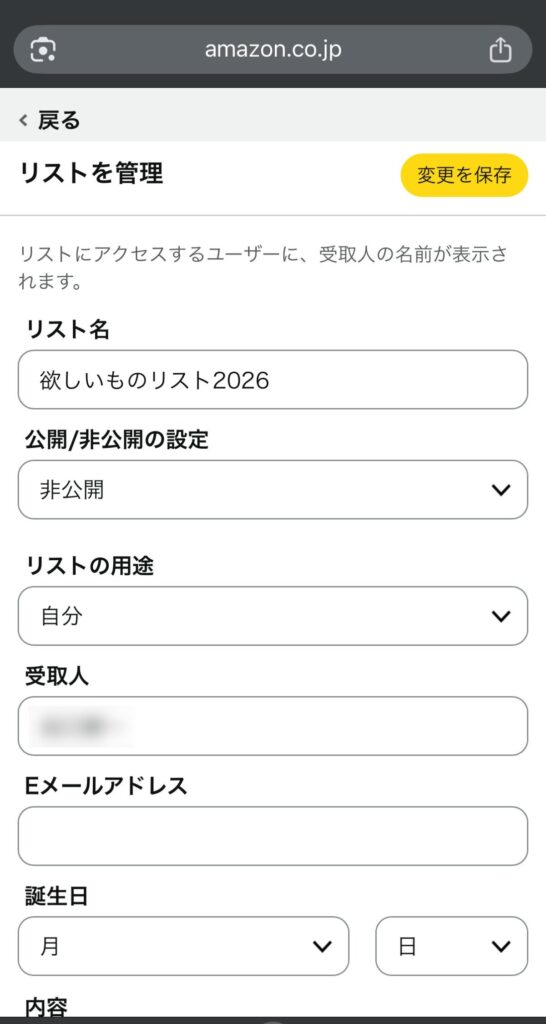Screen dimensions: 546x1024
Task: Tap the share icon in address bar
Action: [x=500, y=50]
